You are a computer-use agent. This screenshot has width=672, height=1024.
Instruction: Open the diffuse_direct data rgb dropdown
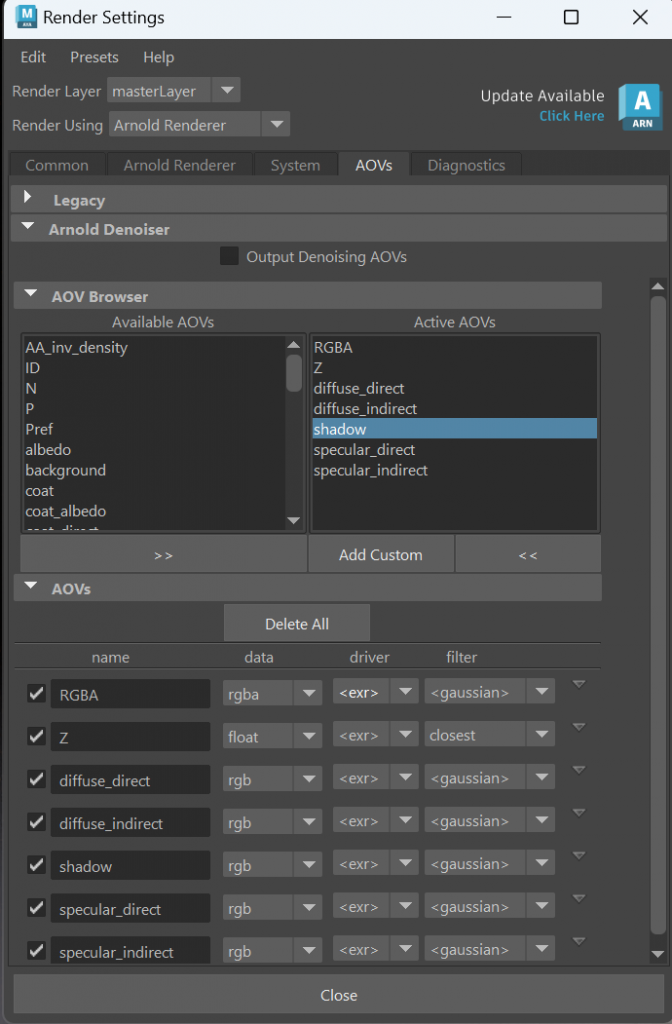(272, 778)
